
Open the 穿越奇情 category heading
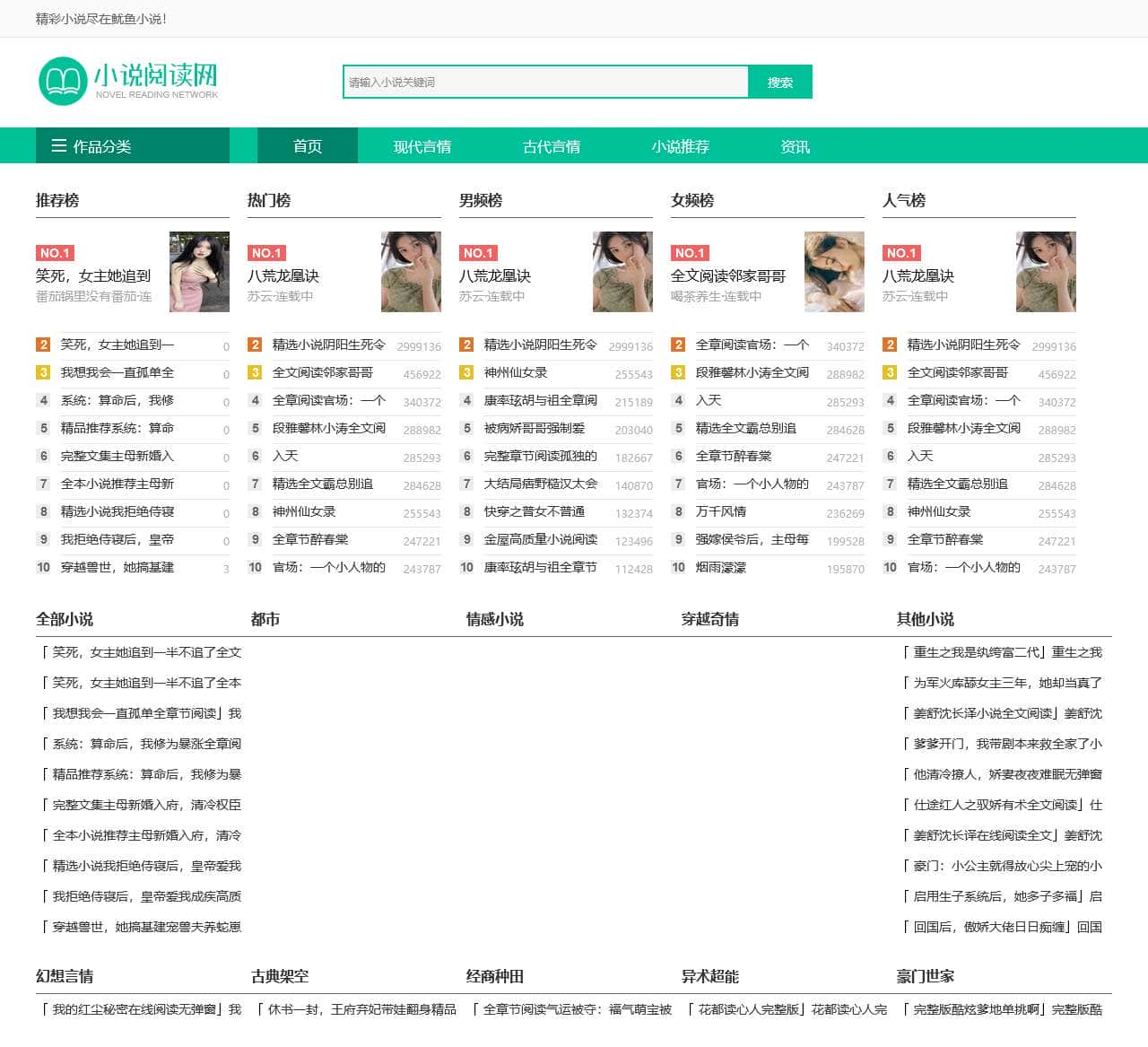pyautogui.click(x=710, y=619)
